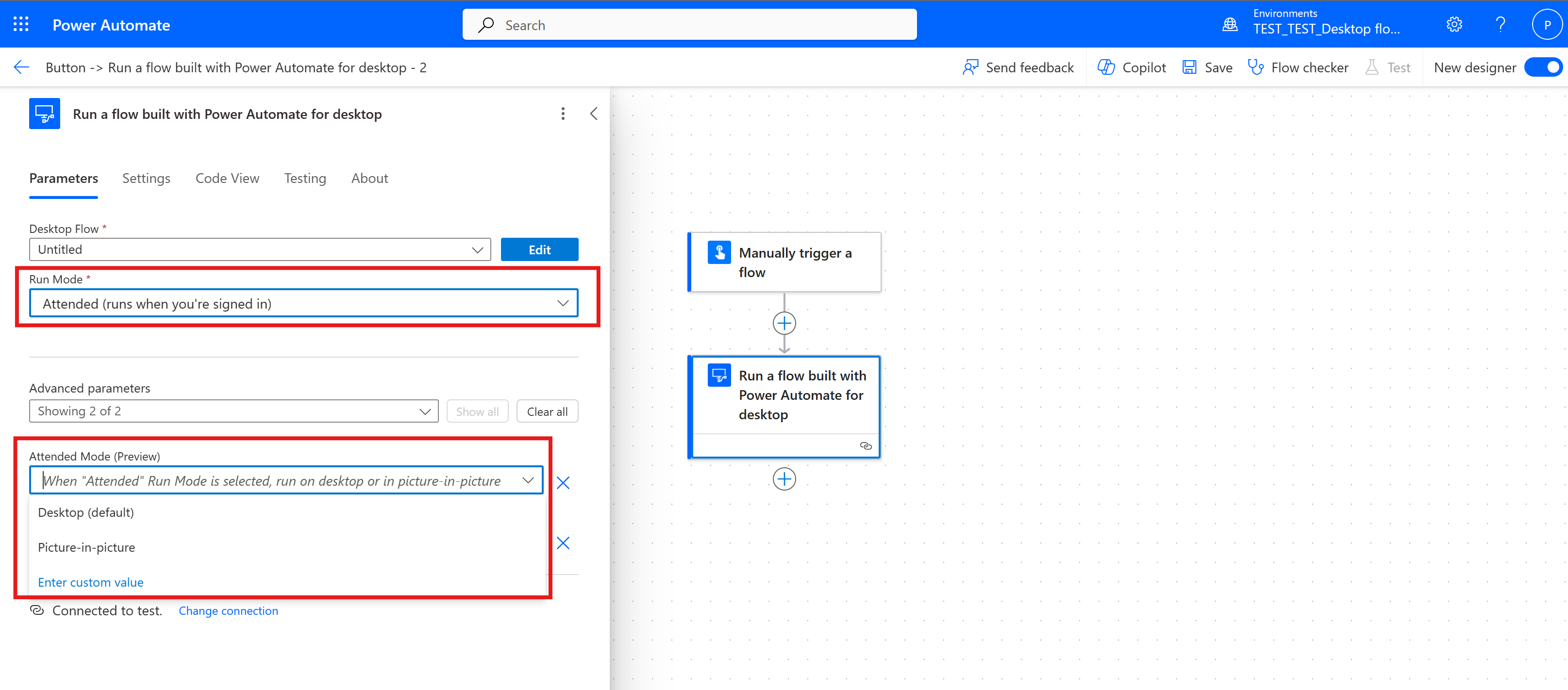
Task: Click the Manually trigger a flow icon
Action: pyautogui.click(x=718, y=252)
